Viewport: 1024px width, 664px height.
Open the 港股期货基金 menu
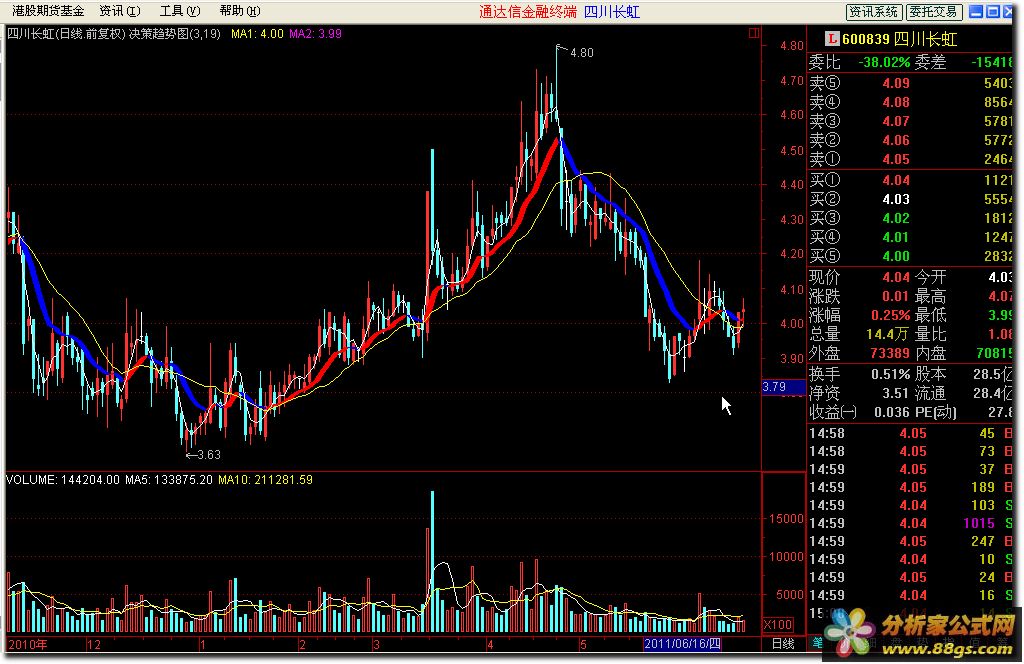(48, 11)
